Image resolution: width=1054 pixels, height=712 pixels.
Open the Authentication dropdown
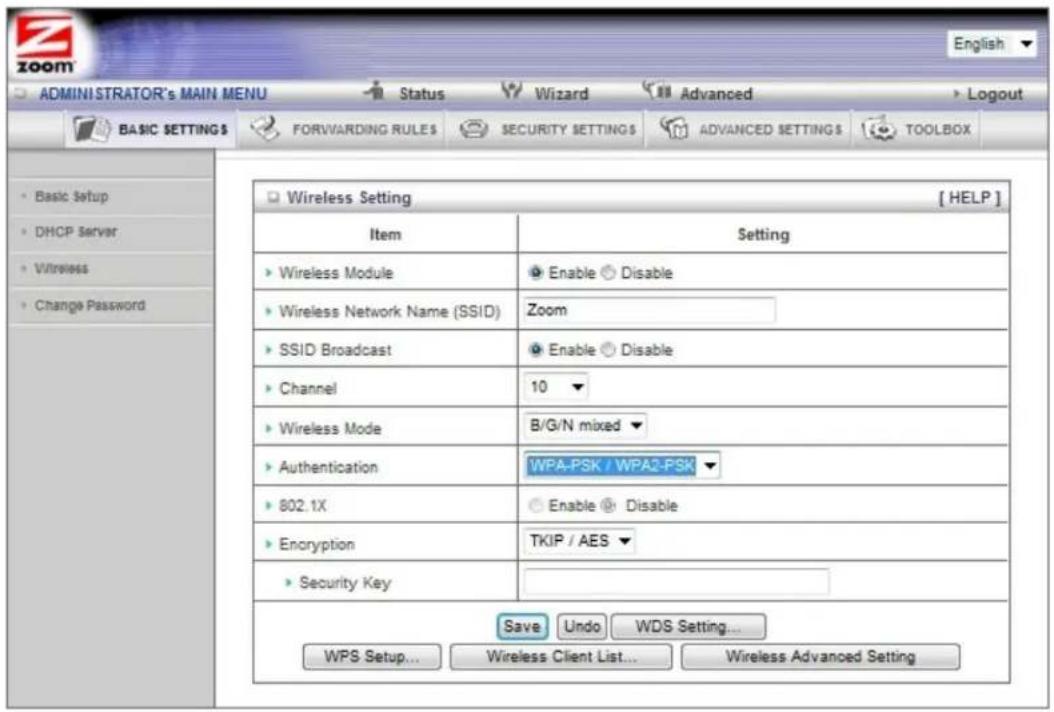622,465
